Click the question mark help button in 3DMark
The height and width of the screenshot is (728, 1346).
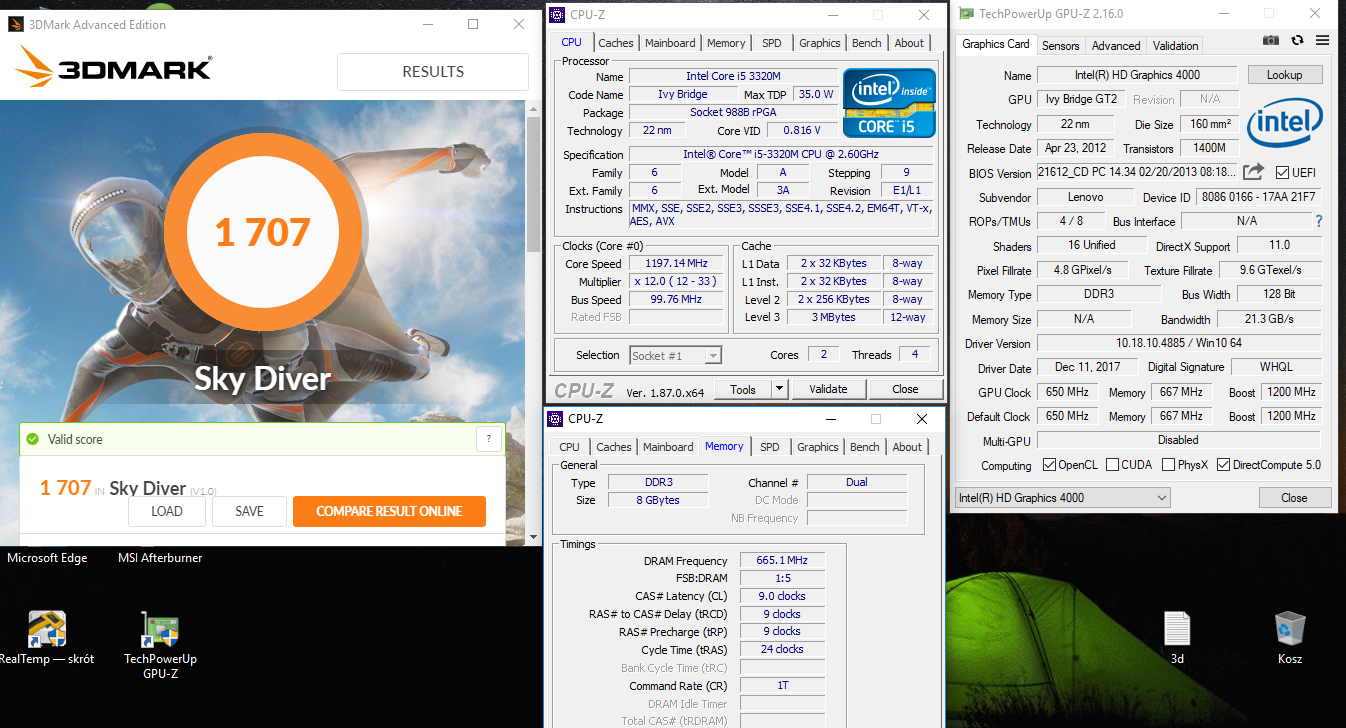[488, 439]
